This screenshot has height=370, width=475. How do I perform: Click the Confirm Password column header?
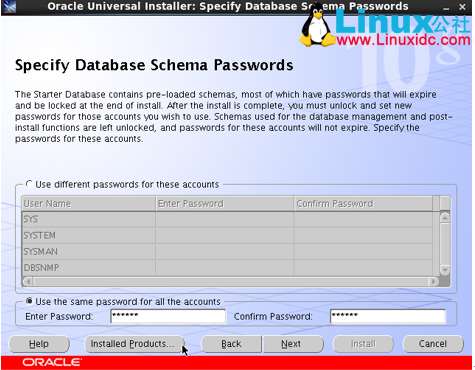[363, 203]
